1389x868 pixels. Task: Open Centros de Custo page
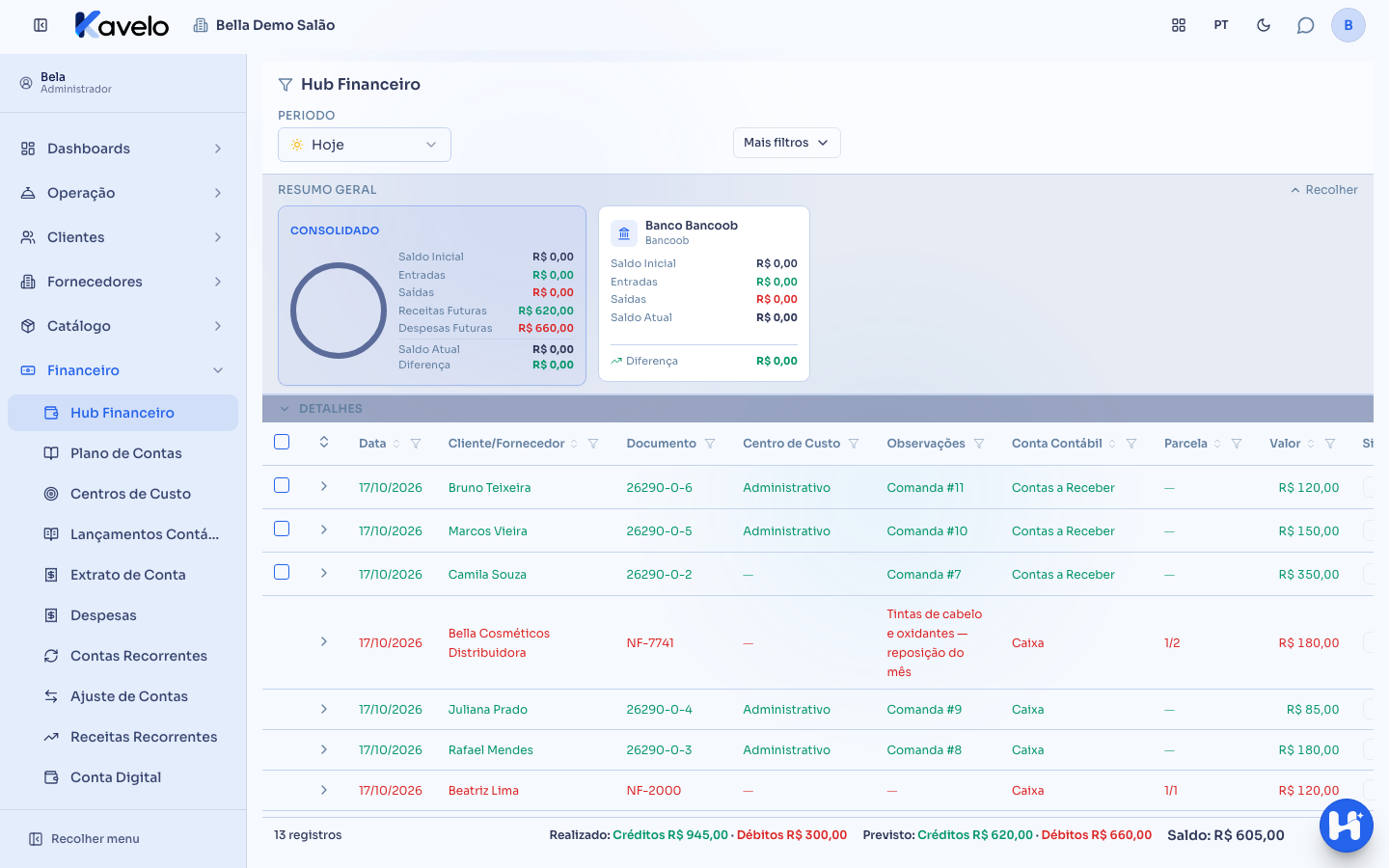(x=123, y=494)
